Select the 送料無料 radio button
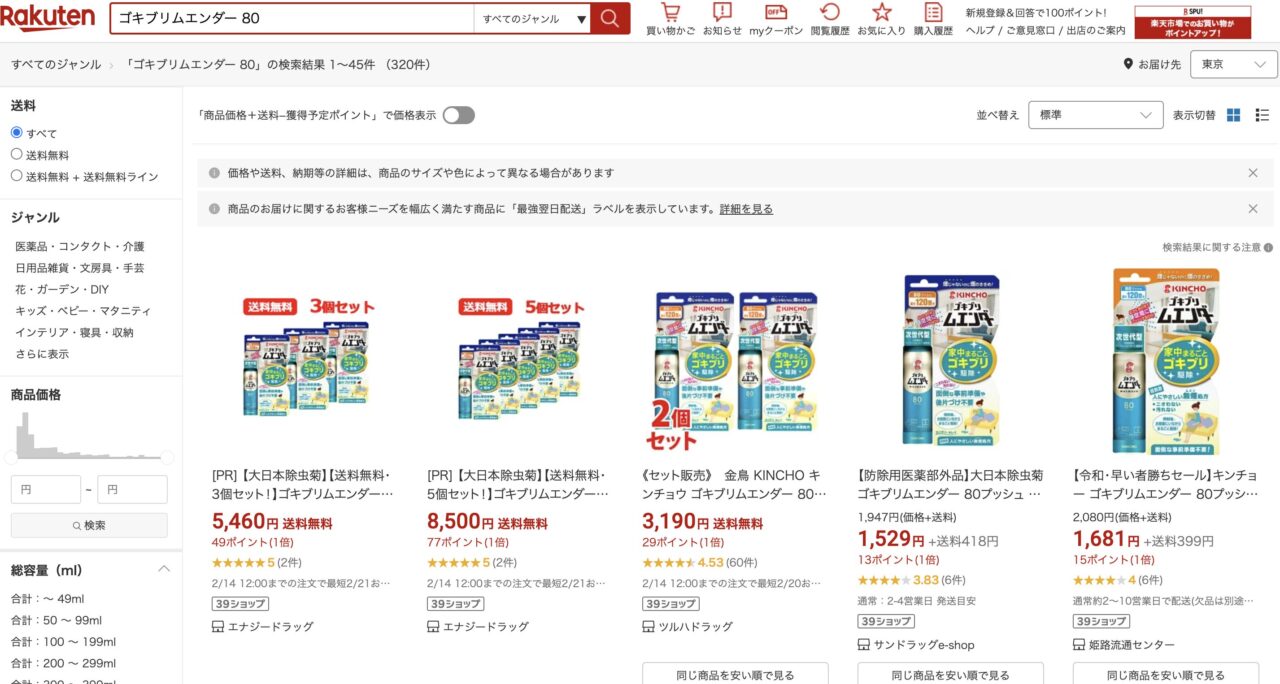This screenshot has height=684, width=1280. coord(16,154)
